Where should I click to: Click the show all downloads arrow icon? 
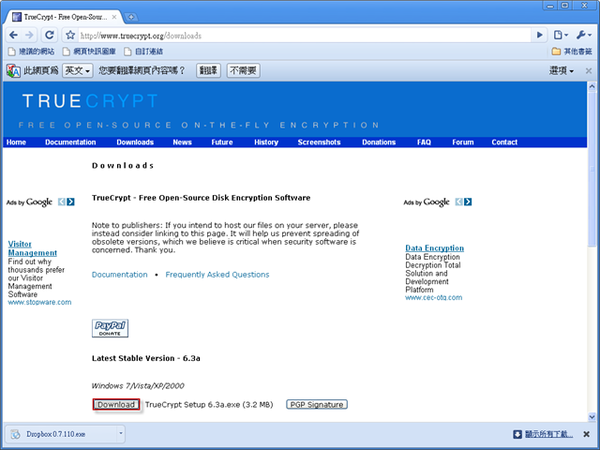coord(517,434)
